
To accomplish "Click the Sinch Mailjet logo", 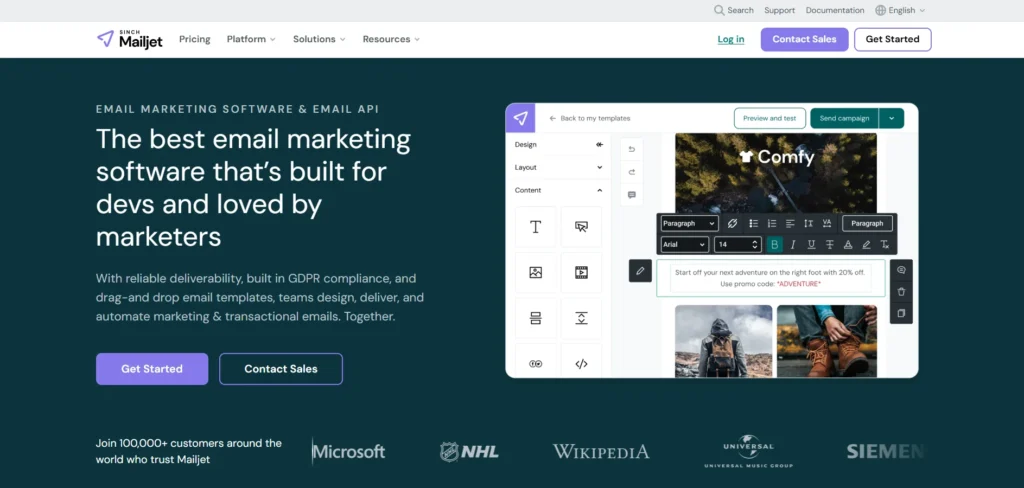I will click(x=129, y=39).
